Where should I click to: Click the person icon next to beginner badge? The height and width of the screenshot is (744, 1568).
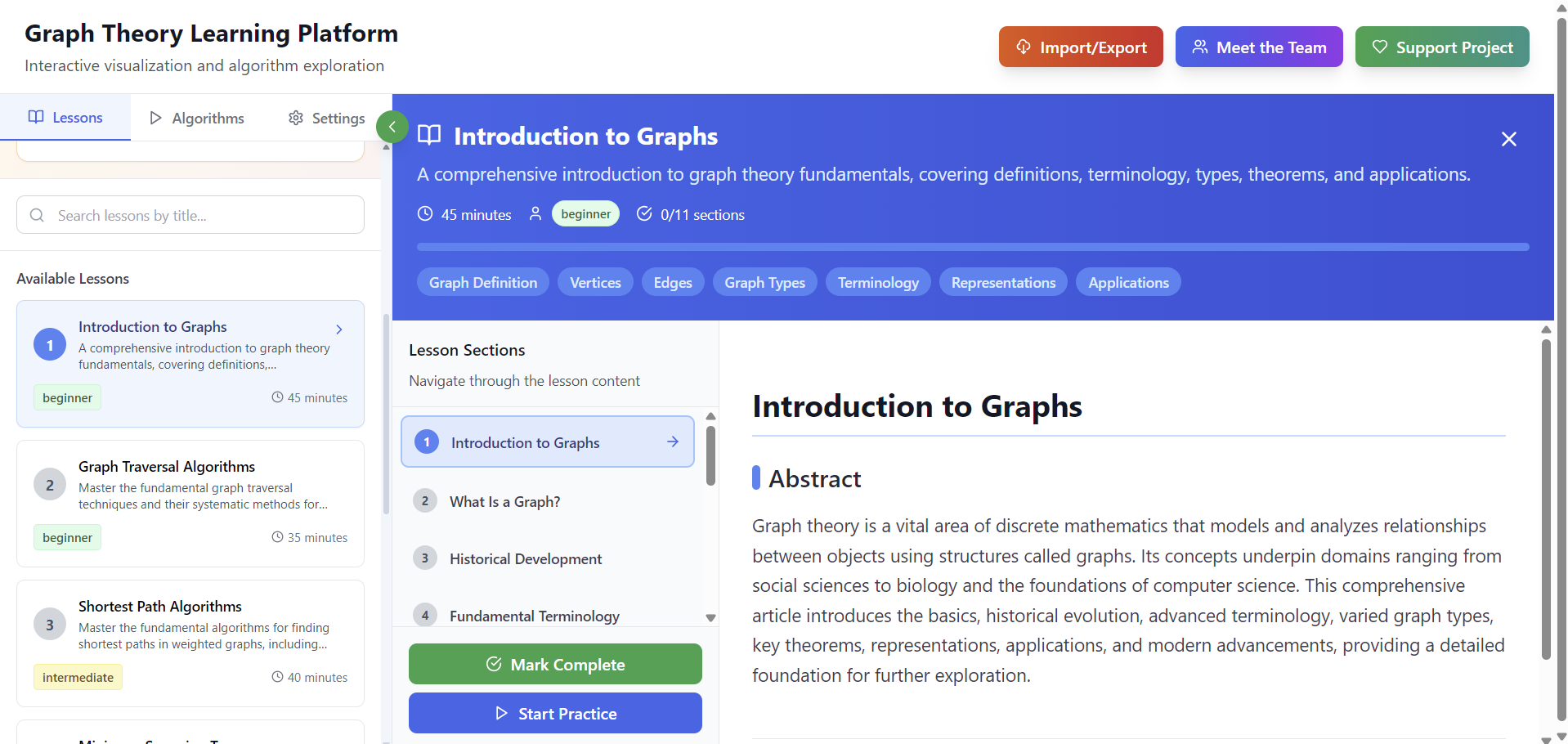pyautogui.click(x=536, y=213)
